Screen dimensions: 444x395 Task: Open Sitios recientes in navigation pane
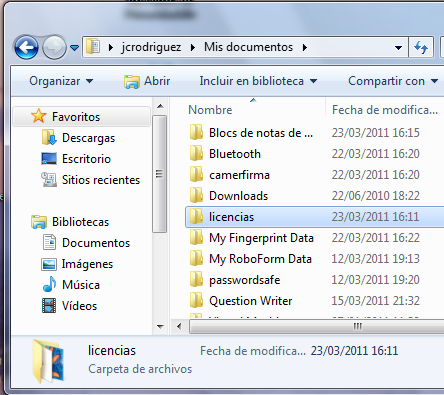tap(101, 180)
